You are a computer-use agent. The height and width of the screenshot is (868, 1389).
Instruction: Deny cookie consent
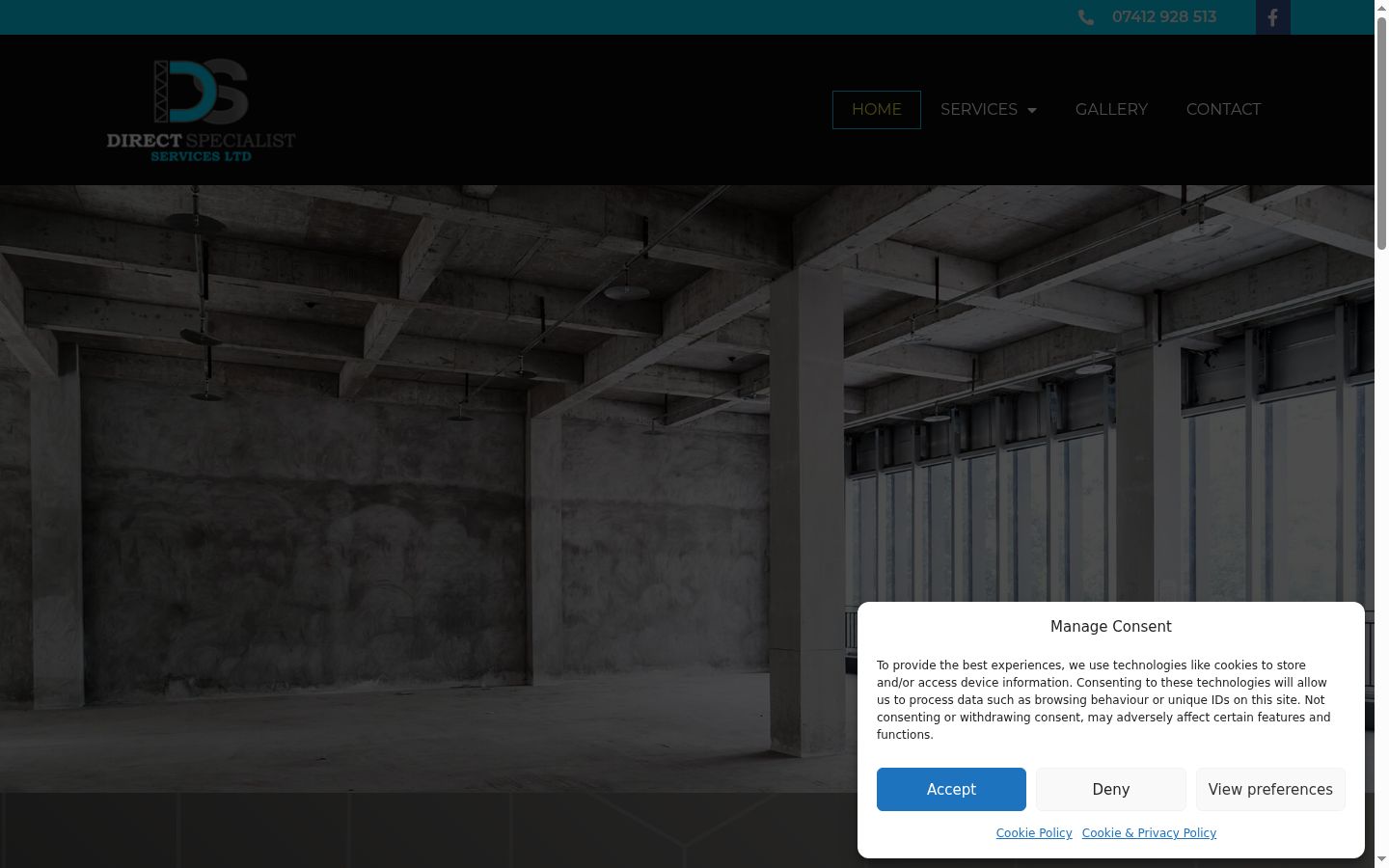1111,789
